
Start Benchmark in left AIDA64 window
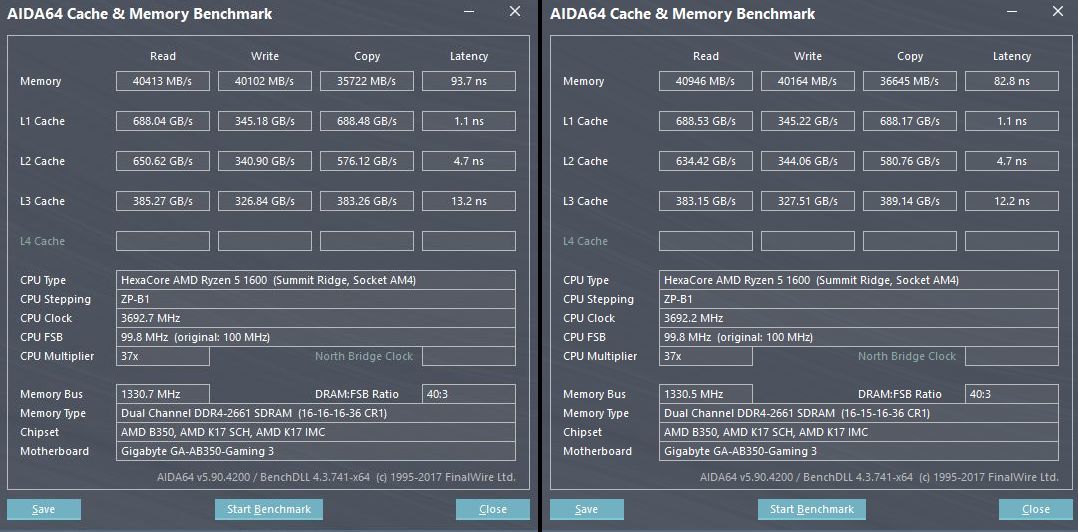click(269, 509)
